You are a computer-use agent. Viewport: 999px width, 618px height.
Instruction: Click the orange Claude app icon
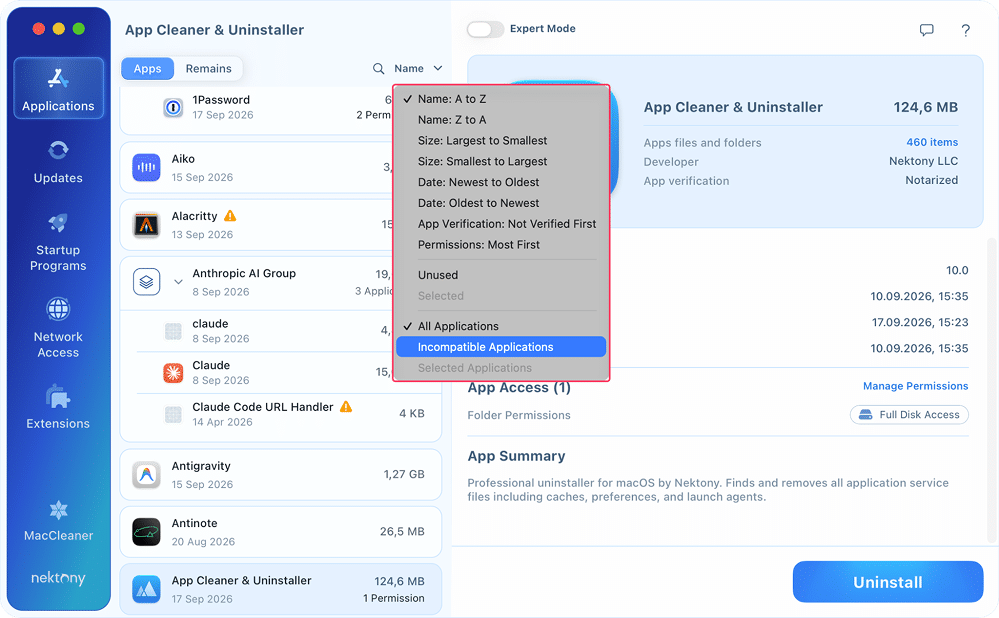(173, 372)
